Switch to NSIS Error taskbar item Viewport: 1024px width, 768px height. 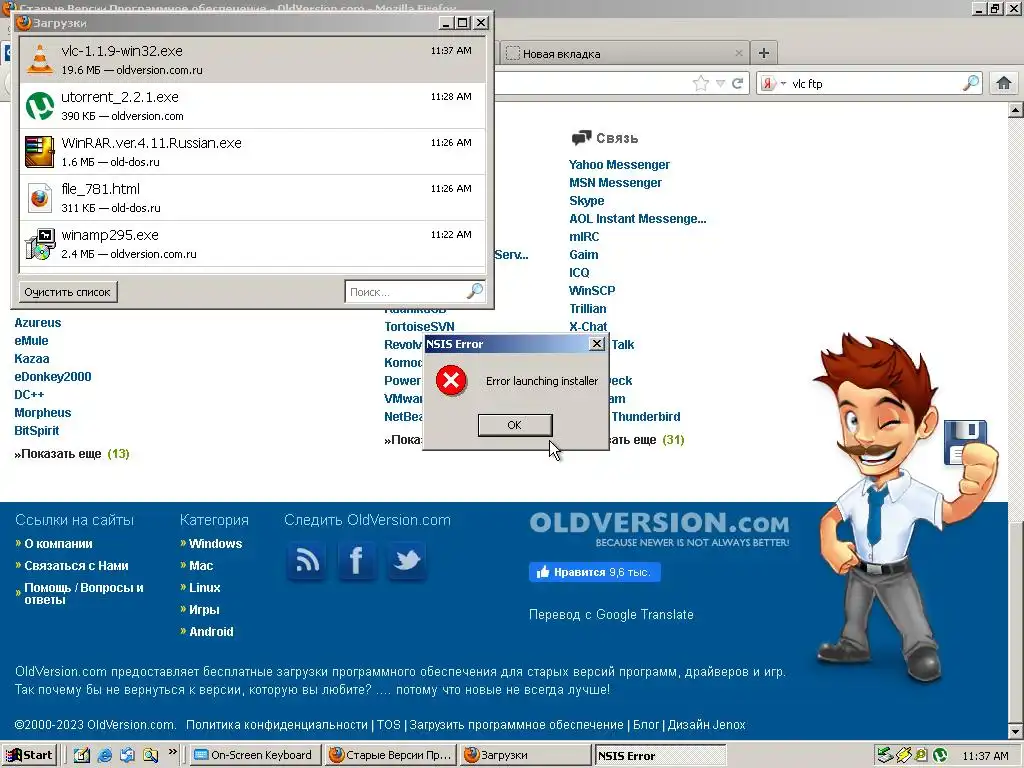[660, 756]
